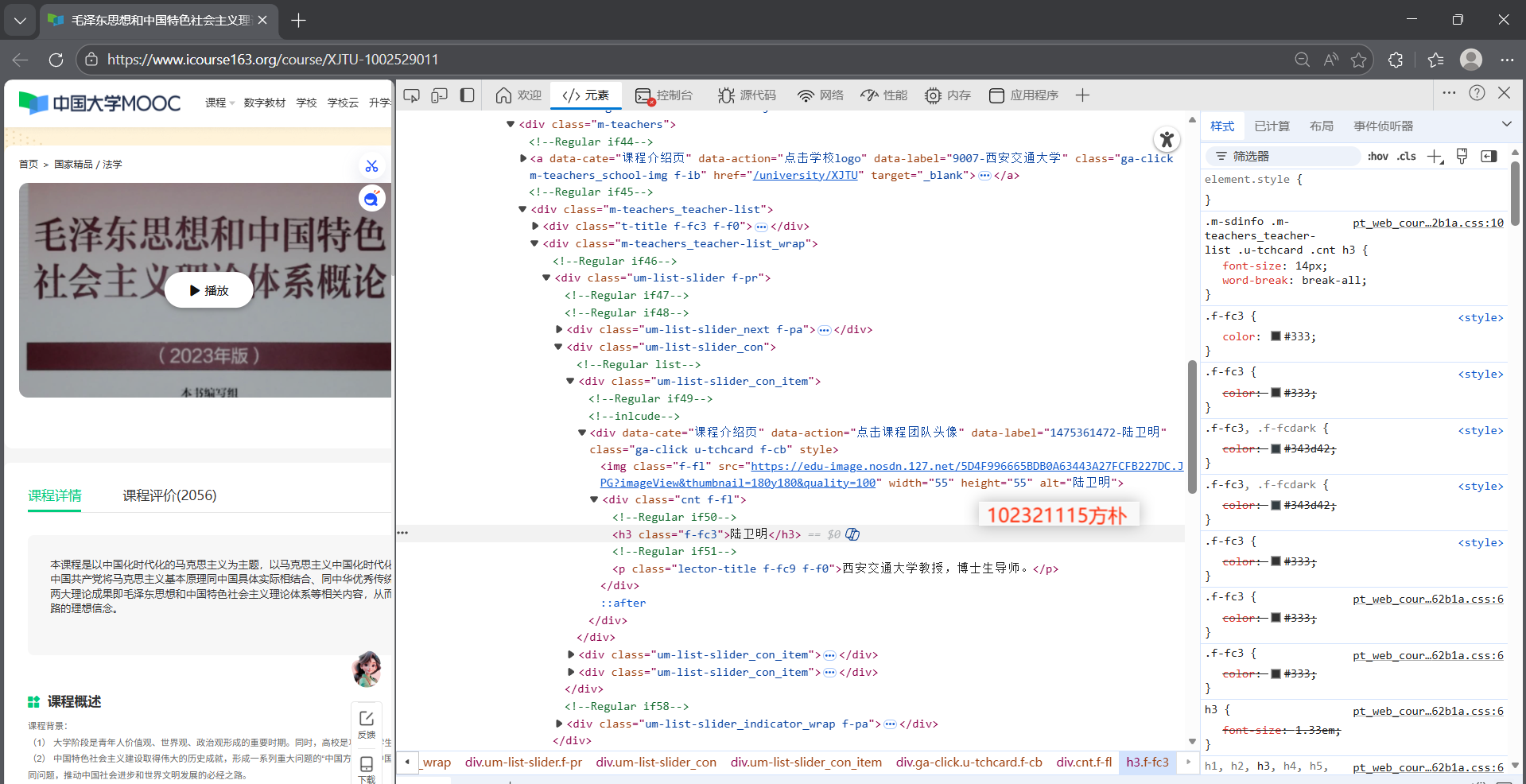Open the 应用程序 application tab
The height and width of the screenshot is (784, 1526).
pyautogui.click(x=1024, y=95)
